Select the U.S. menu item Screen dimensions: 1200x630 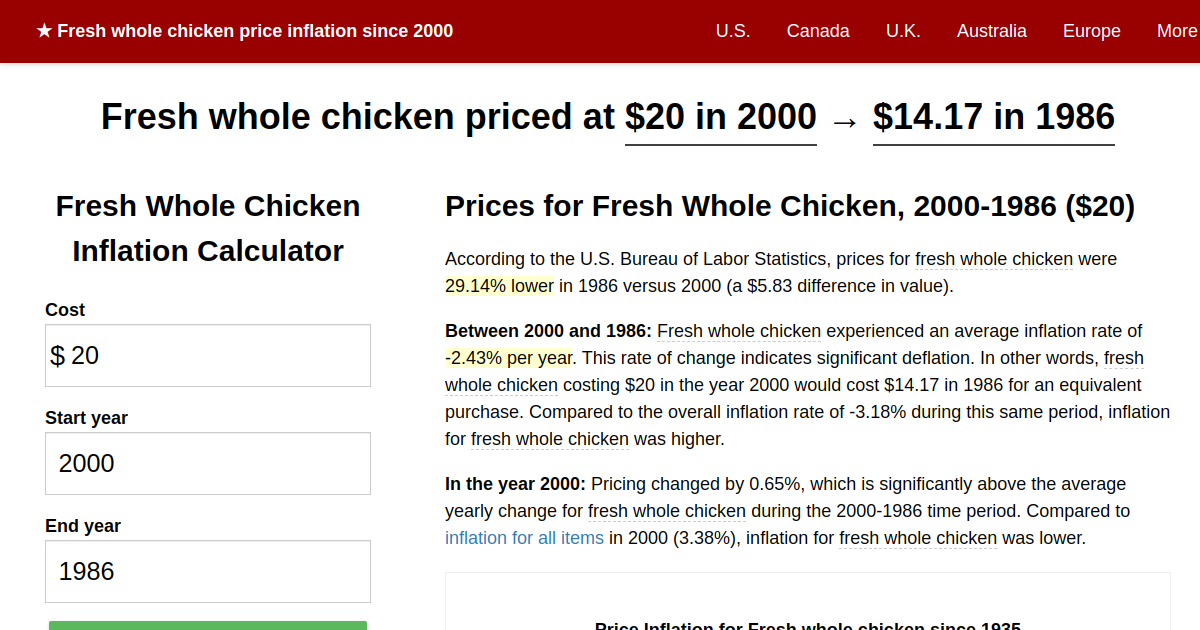pyautogui.click(x=733, y=31)
